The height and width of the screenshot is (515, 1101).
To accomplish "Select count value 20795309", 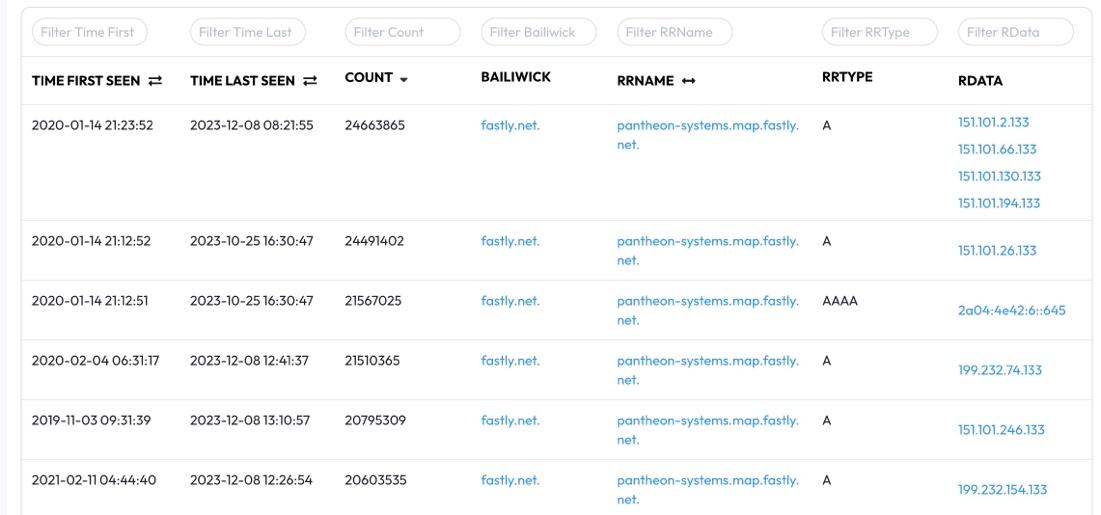I will pyautogui.click(x=375, y=420).
